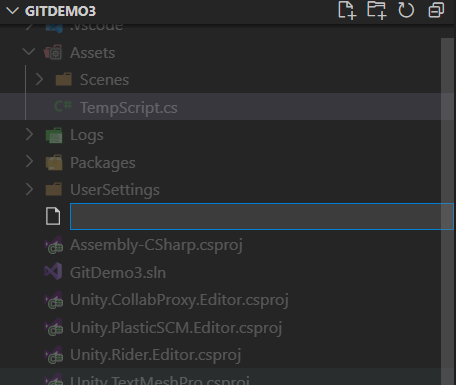Select the Scenes folder label
Image resolution: width=456 pixels, height=385 pixels.
click(x=104, y=80)
